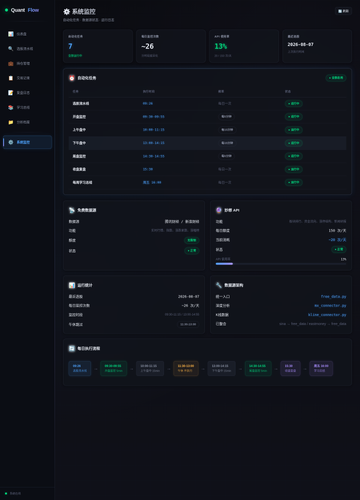Select the gray 10:00-11:25 step in daily flow

point(150,368)
